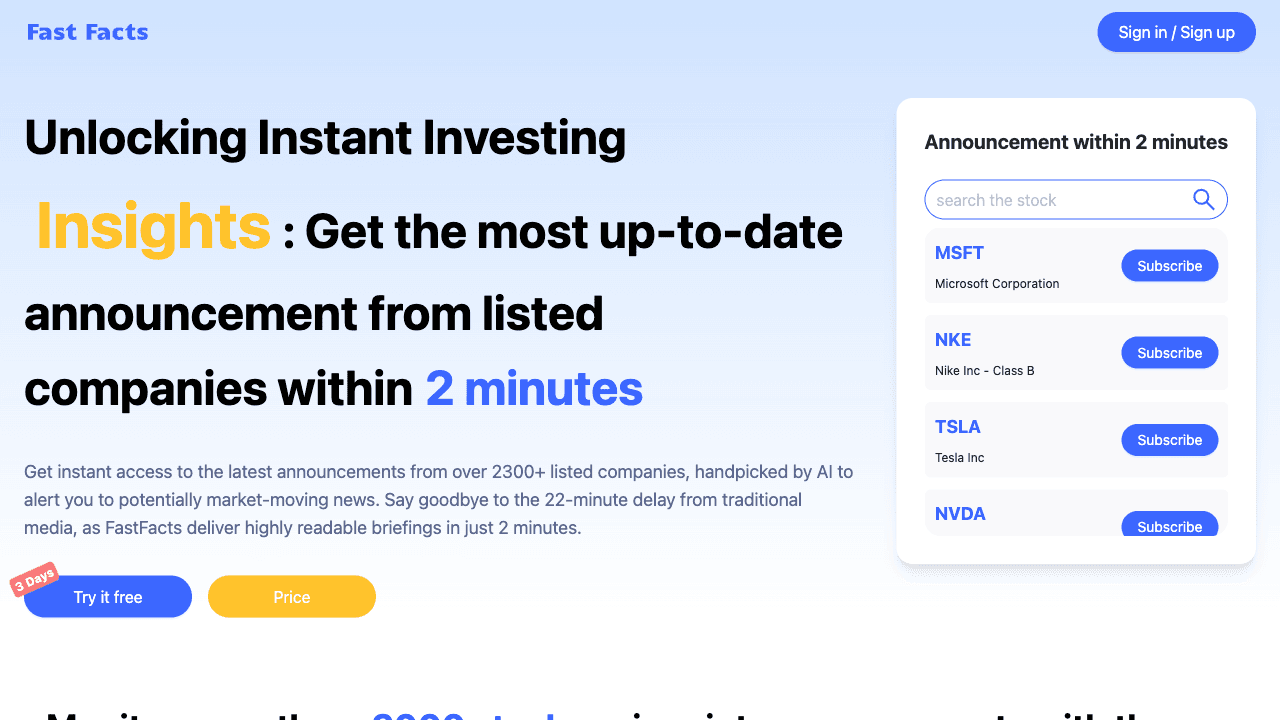Subscribe to NKE announcements
Screen dimensions: 1280x720
(1169, 353)
